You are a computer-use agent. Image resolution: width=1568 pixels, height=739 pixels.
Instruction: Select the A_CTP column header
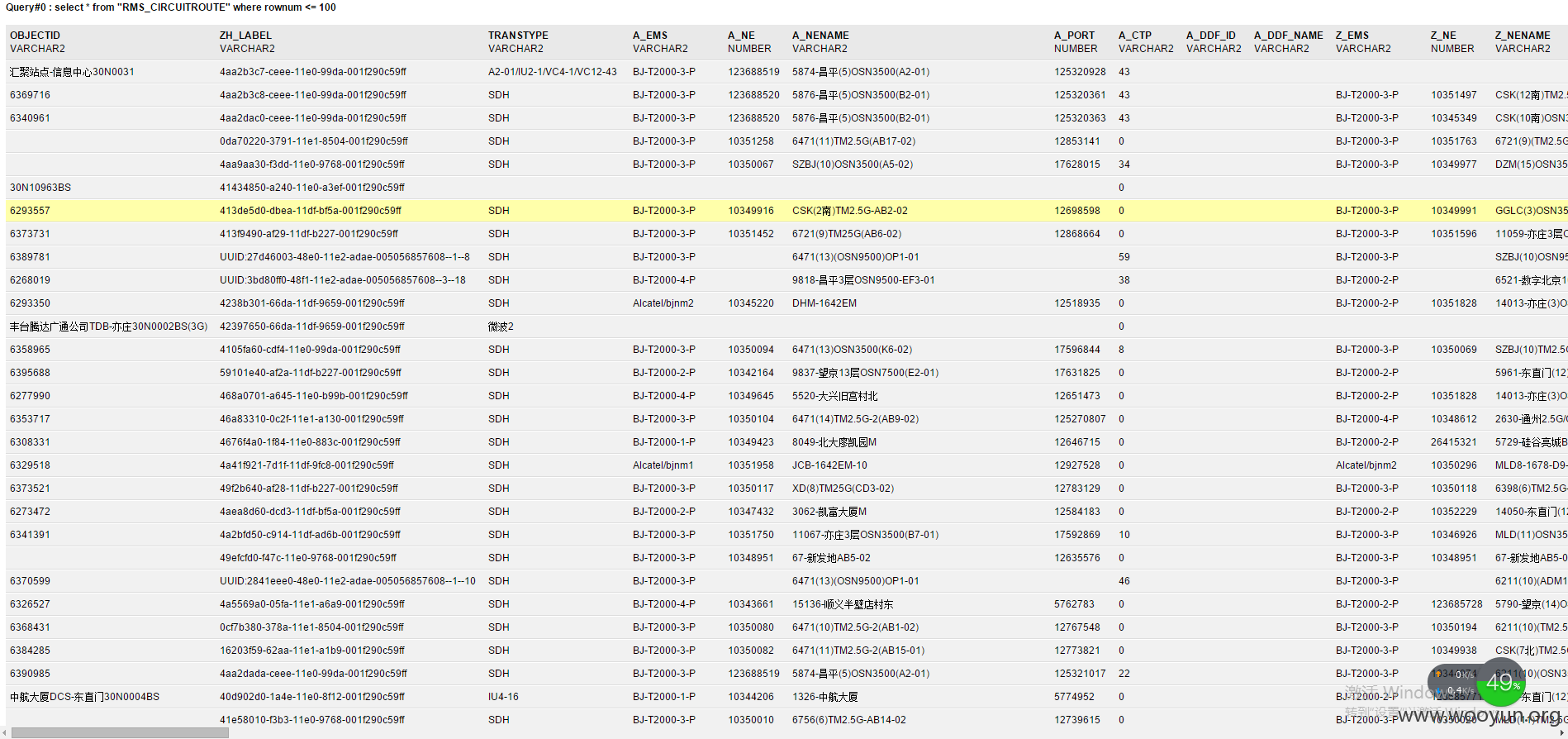click(x=1135, y=36)
